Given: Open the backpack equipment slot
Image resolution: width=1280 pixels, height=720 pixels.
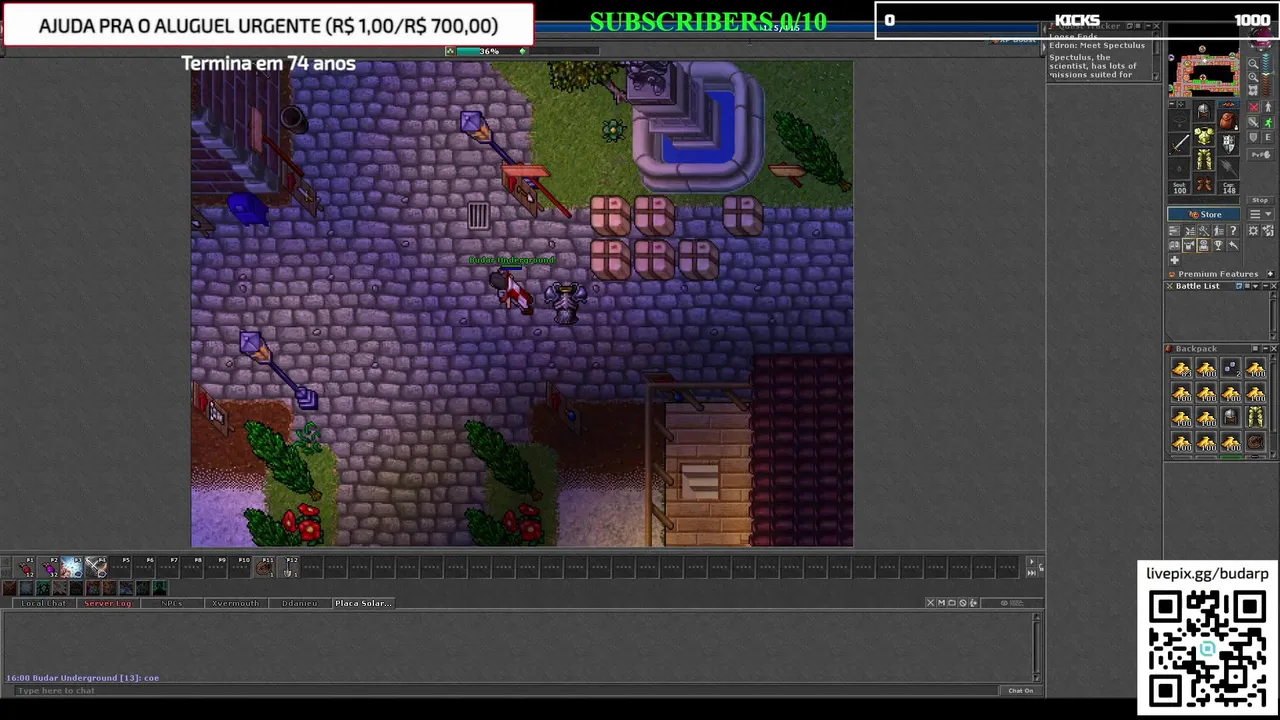Looking at the screenshot, I should point(1228,121).
